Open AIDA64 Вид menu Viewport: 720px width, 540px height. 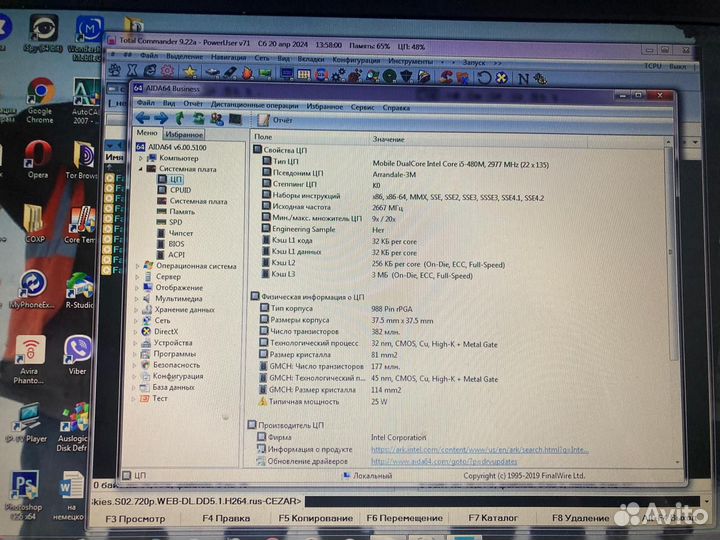(x=169, y=103)
